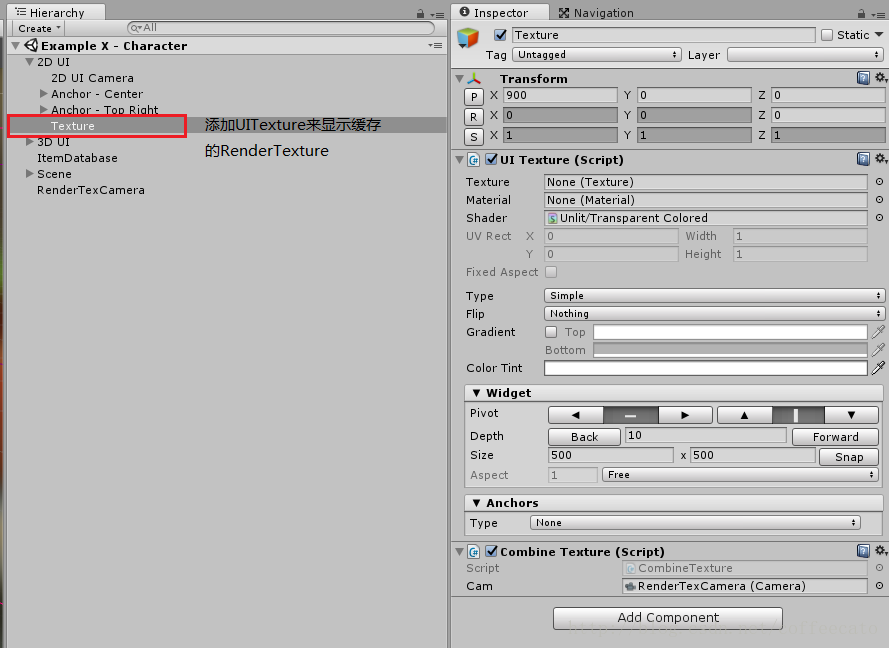Open the Tag Untagged dropdown
The height and width of the screenshot is (648, 889).
click(596, 54)
